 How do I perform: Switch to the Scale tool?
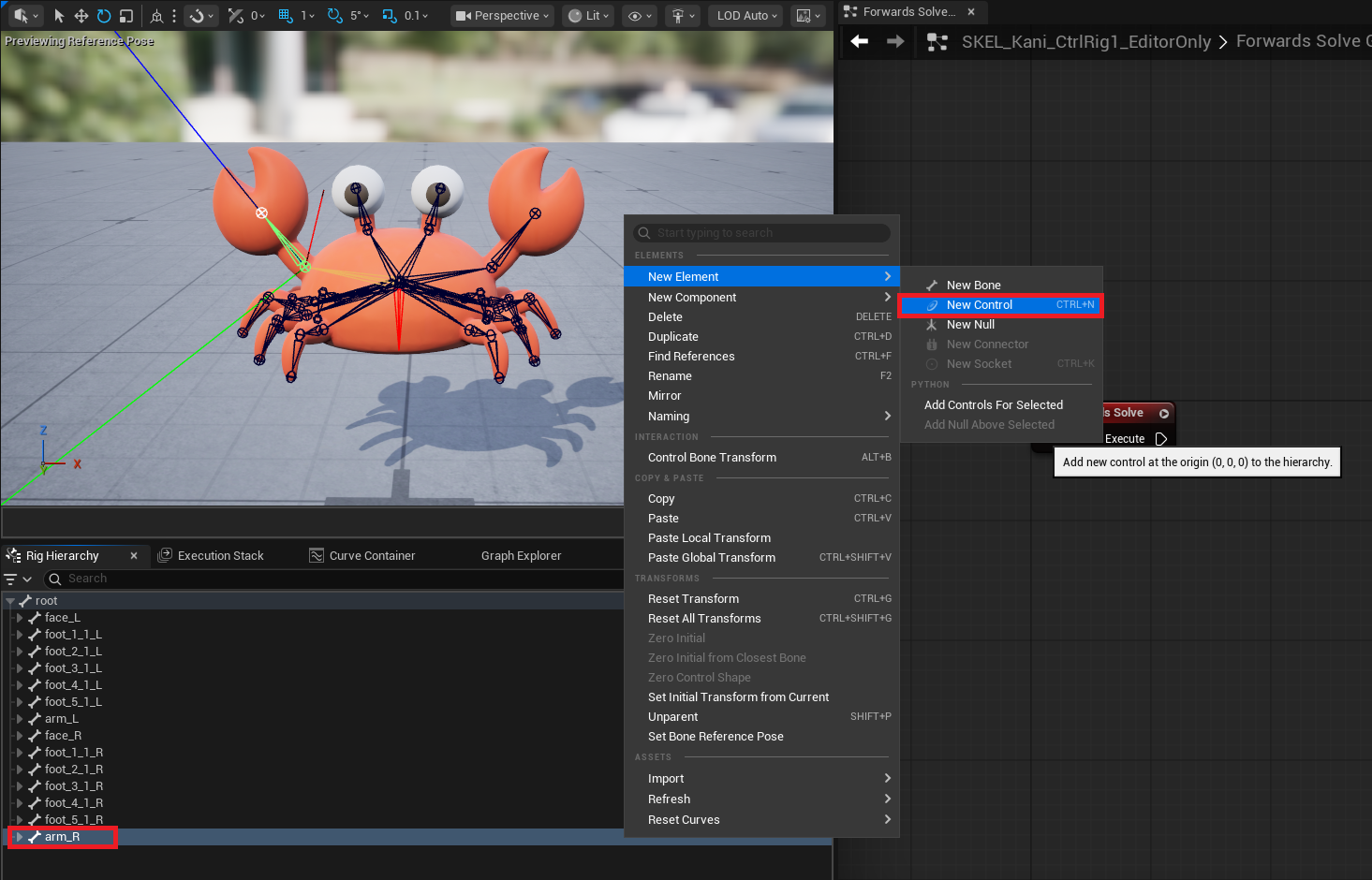pyautogui.click(x=126, y=16)
